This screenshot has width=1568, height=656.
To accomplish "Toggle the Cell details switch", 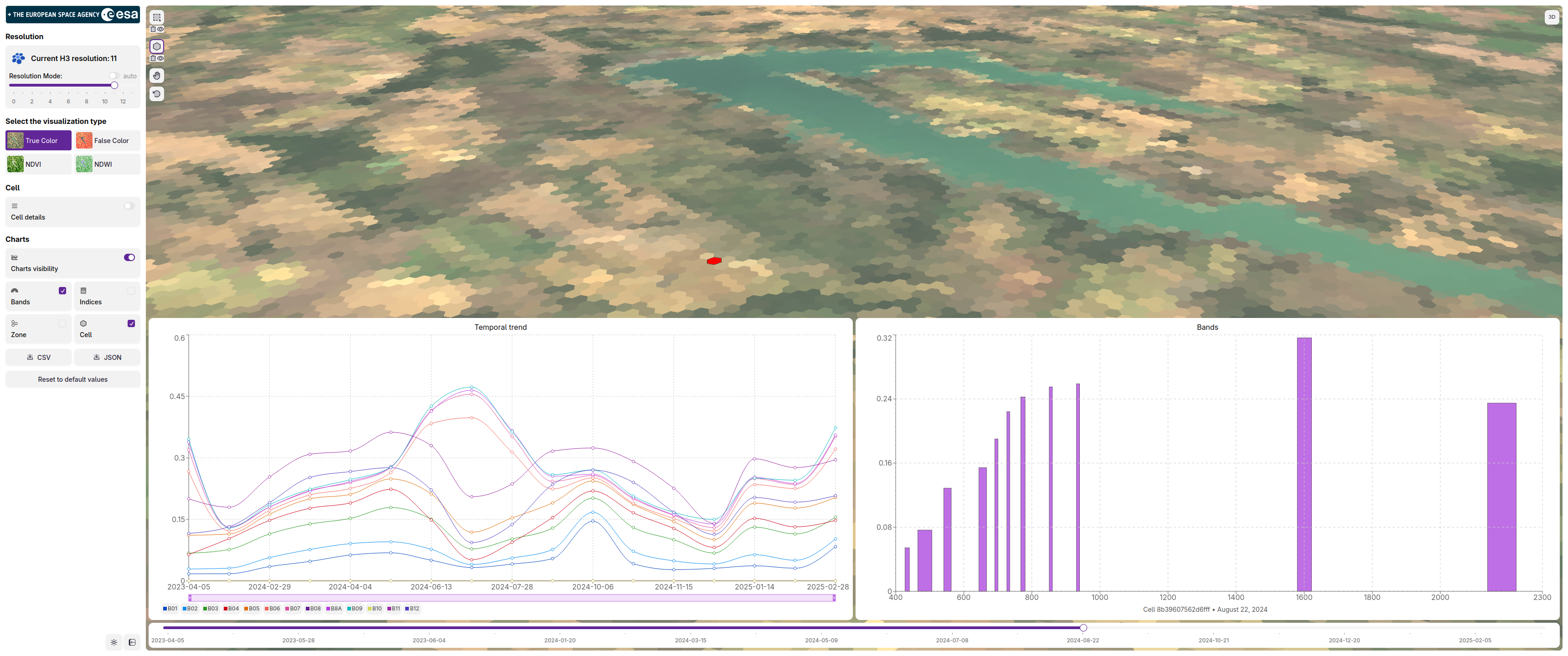I will 129,206.
